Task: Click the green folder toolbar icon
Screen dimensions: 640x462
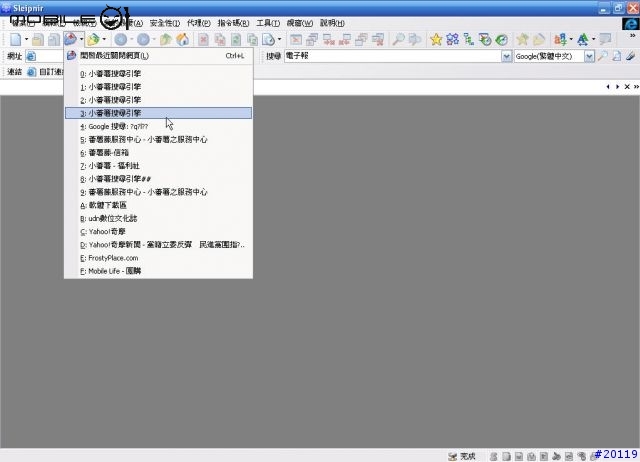Action: click(x=93, y=40)
